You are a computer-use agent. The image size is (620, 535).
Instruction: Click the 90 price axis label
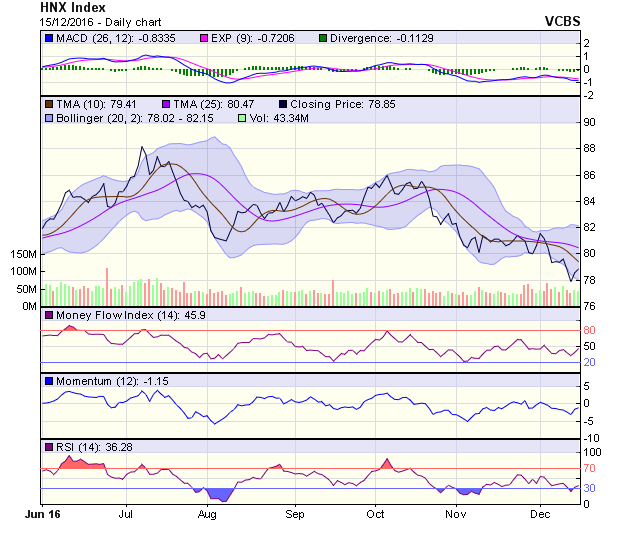point(590,122)
